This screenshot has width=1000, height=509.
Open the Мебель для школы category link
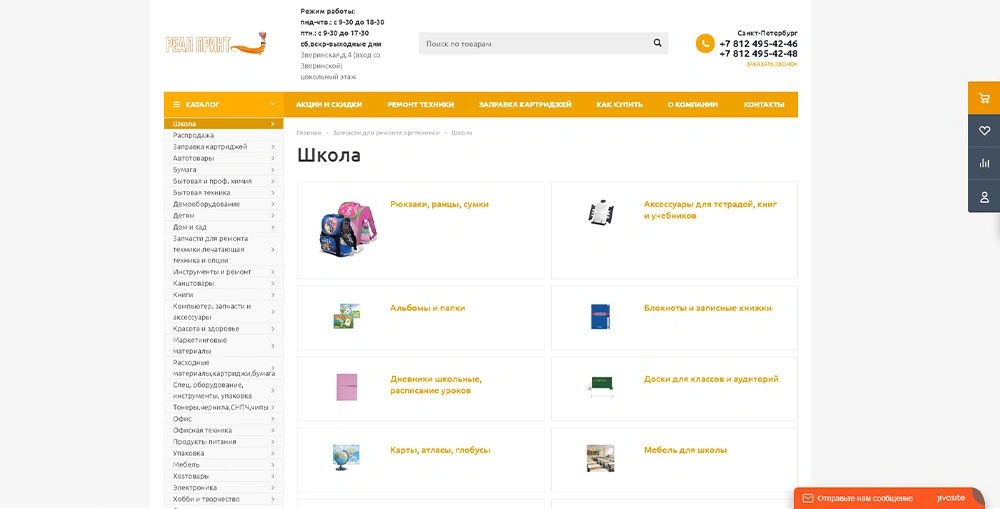pyautogui.click(x=686, y=450)
